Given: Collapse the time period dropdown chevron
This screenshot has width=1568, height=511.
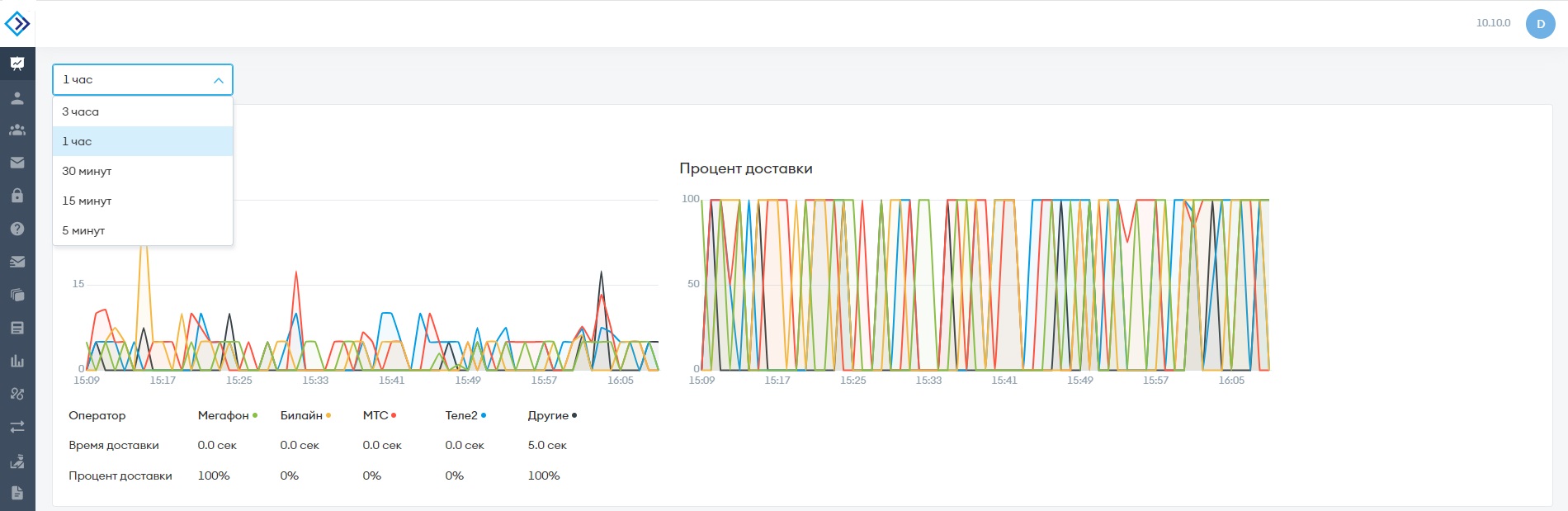Looking at the screenshot, I should tap(219, 80).
